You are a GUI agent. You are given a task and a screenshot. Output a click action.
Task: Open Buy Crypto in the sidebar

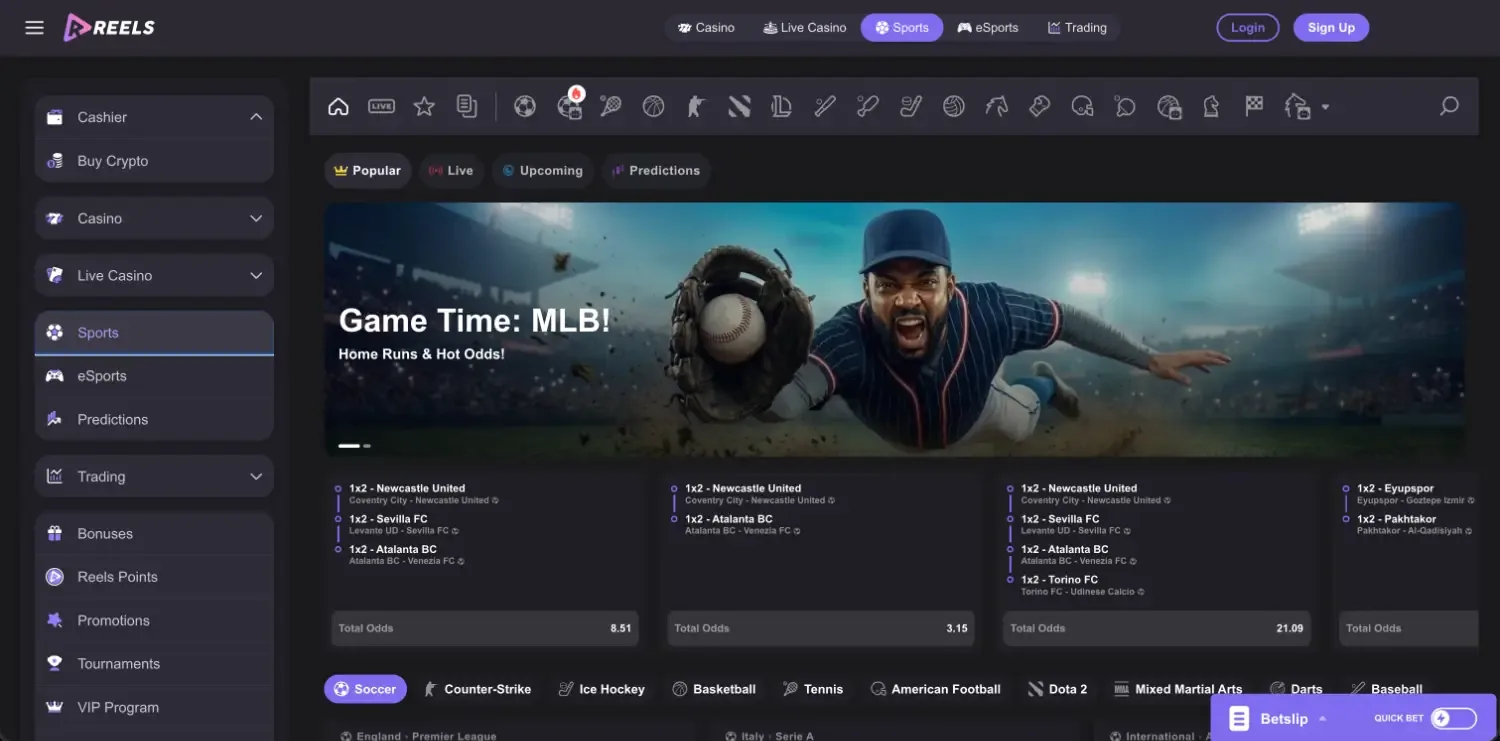pyautogui.click(x=154, y=161)
